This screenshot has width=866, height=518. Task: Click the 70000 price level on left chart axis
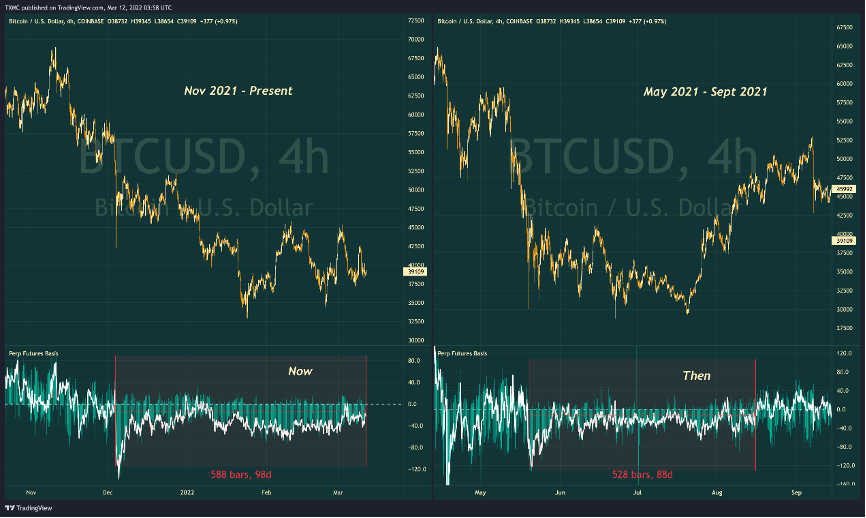pos(416,40)
